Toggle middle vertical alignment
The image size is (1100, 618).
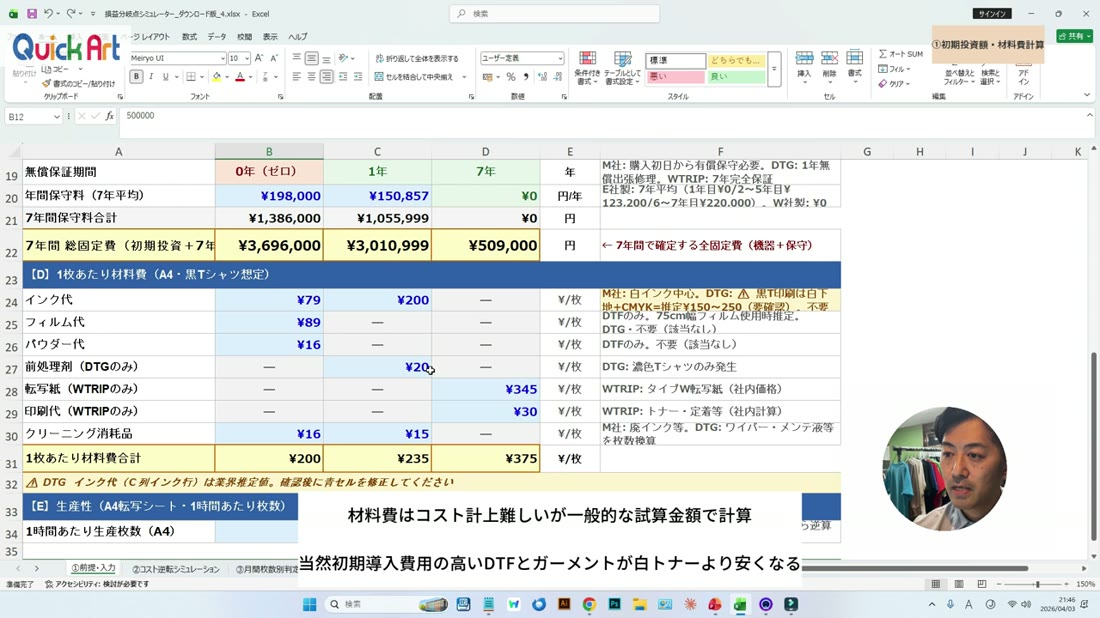tap(311, 58)
